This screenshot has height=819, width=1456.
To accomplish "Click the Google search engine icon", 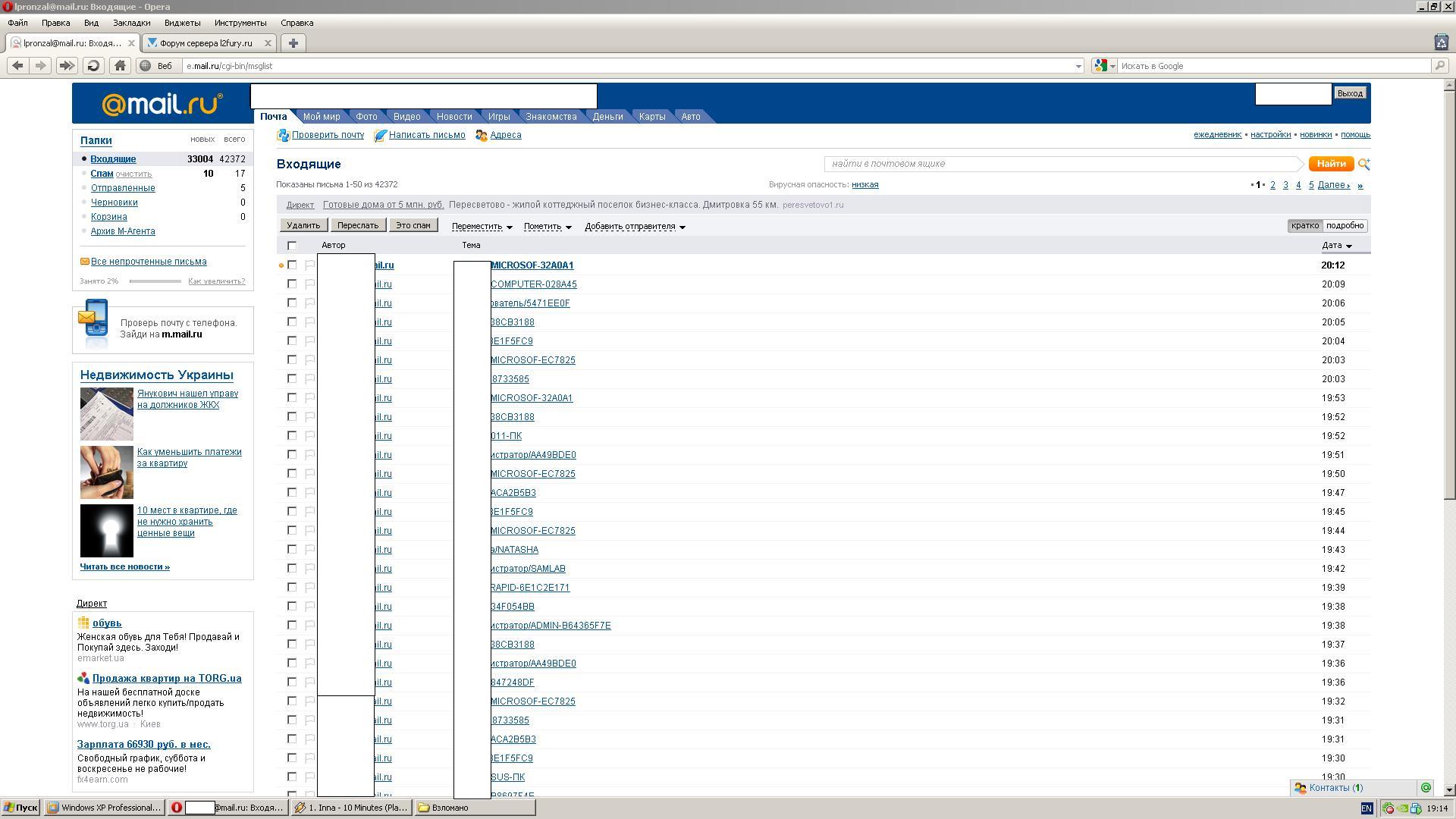I will pos(1101,66).
